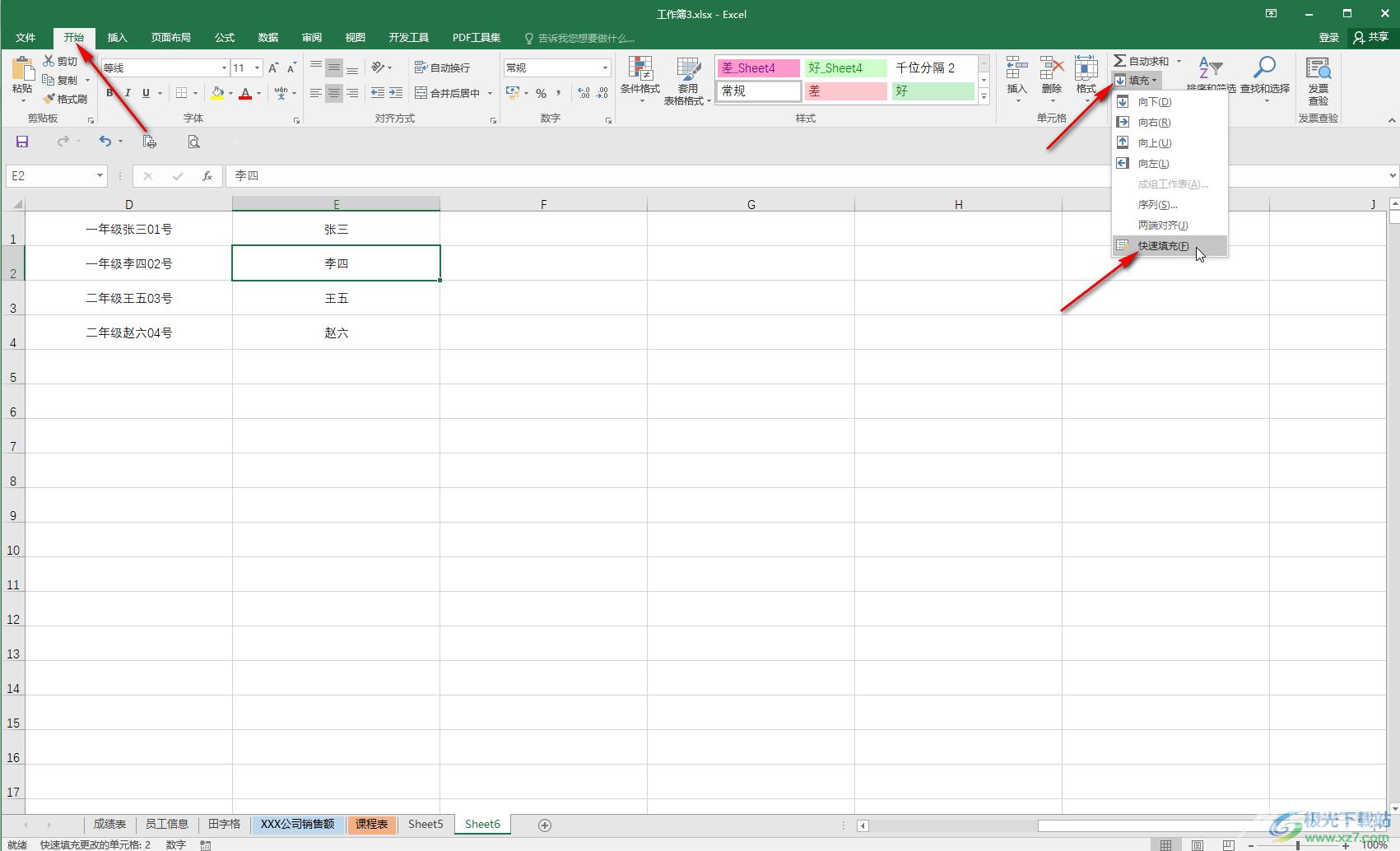This screenshot has height=851, width=1400.
Task: Toggle middle vertical alignment
Action: coord(333,67)
